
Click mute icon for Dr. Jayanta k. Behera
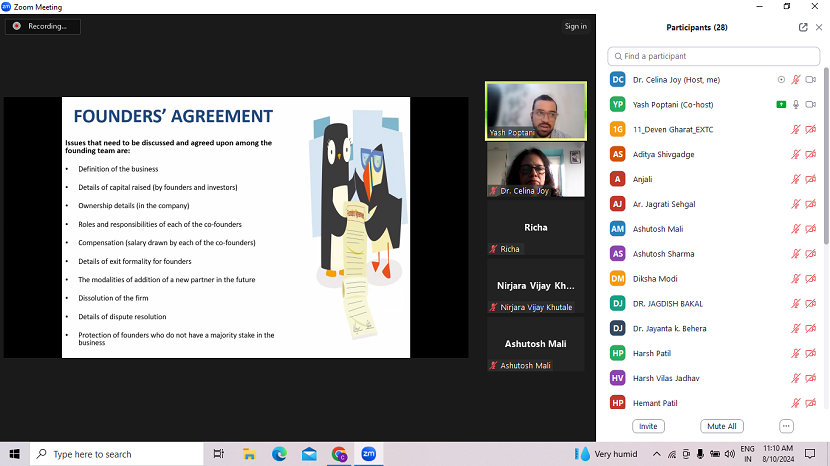tap(796, 328)
